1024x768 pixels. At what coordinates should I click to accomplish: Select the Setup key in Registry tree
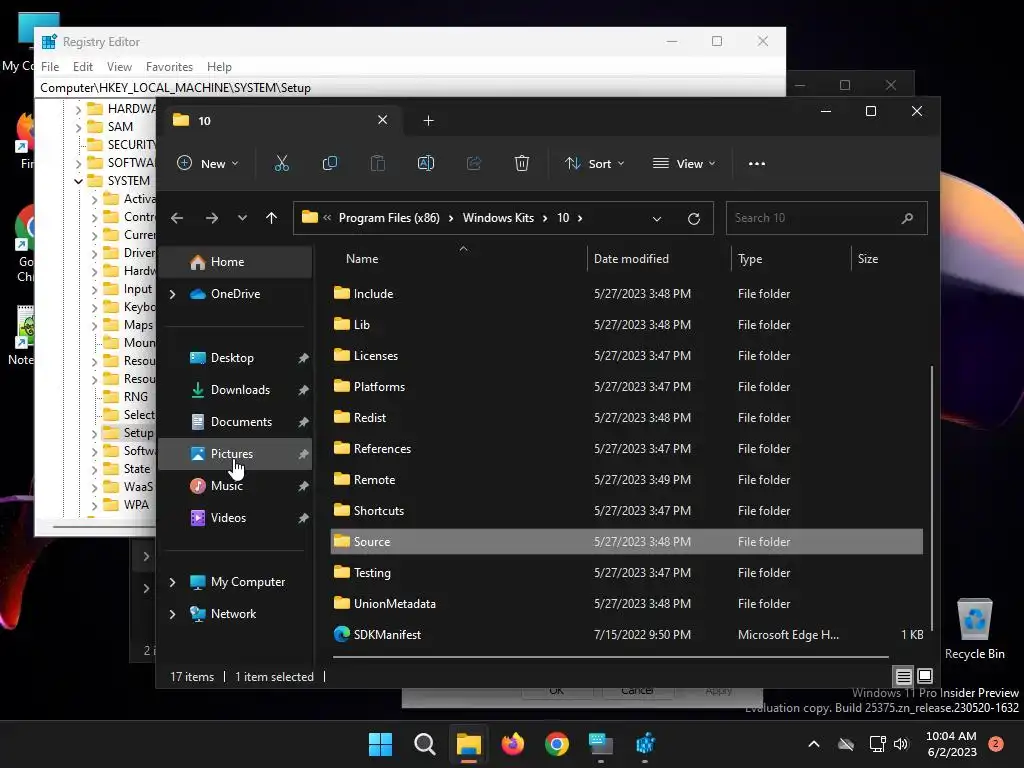point(129,433)
